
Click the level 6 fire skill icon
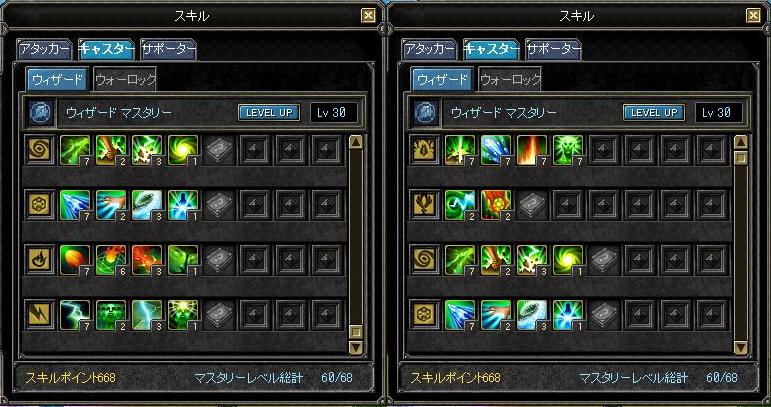pos(111,260)
